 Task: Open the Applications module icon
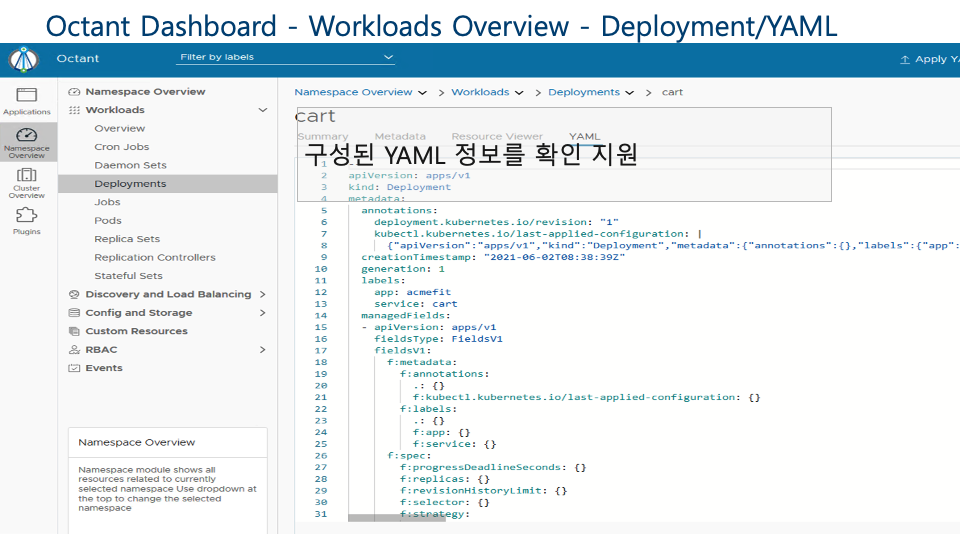pyautogui.click(x=26, y=95)
